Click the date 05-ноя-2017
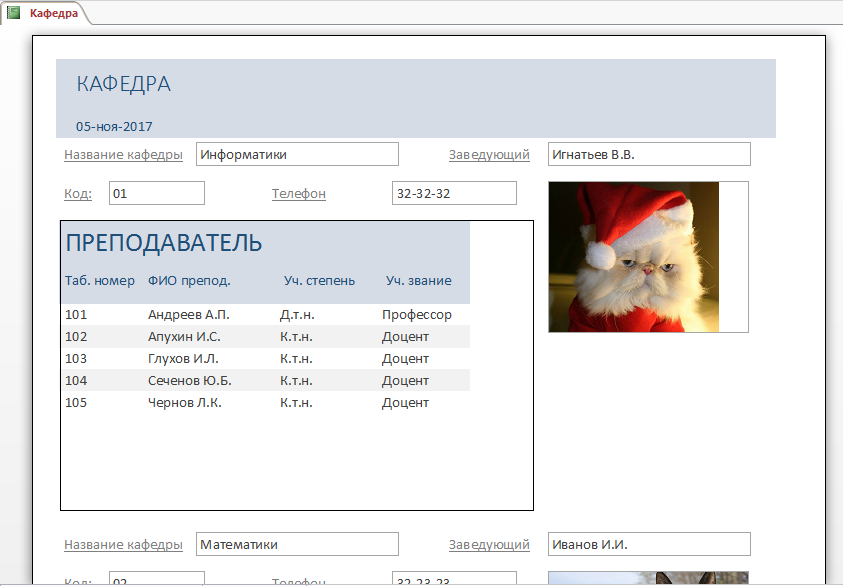The width and height of the screenshot is (843, 586). click(x=114, y=126)
